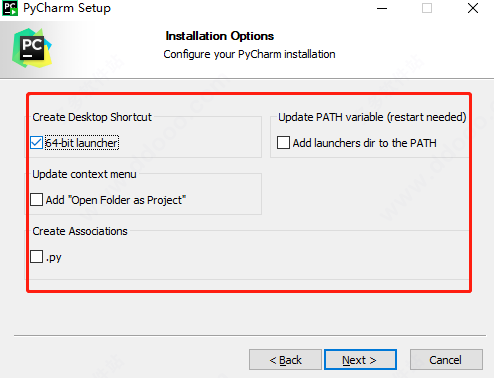This screenshot has height=378, width=494.
Task: Click the "Add launchers dir to the PATH" label
Action: coord(365,143)
